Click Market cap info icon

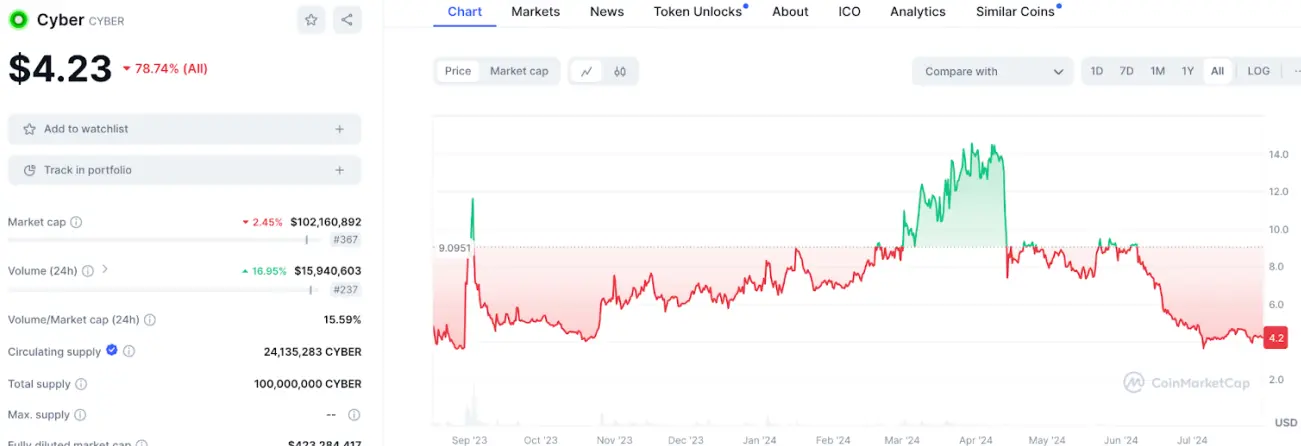(76, 222)
